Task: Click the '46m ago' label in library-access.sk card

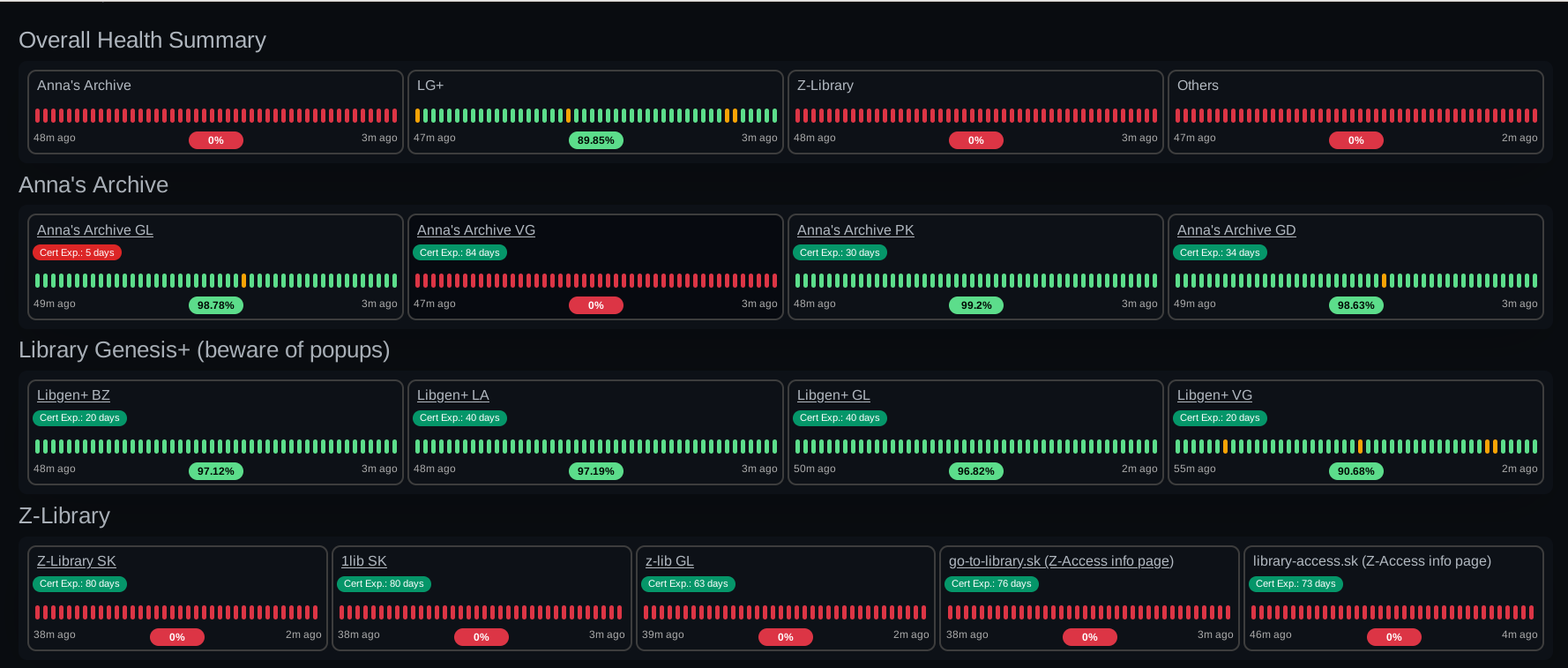Action: [x=1271, y=635]
